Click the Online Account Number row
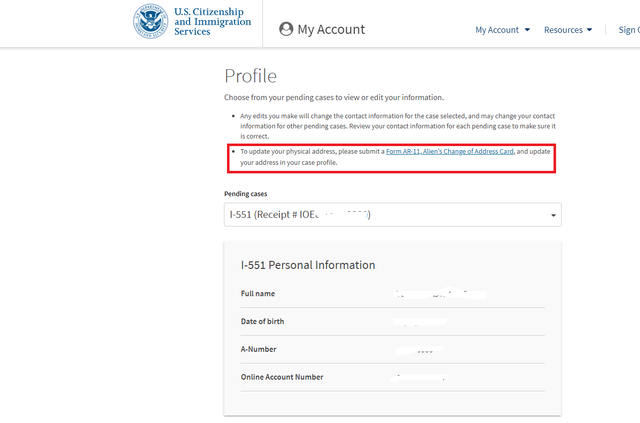This screenshot has width=640, height=423. (x=393, y=377)
